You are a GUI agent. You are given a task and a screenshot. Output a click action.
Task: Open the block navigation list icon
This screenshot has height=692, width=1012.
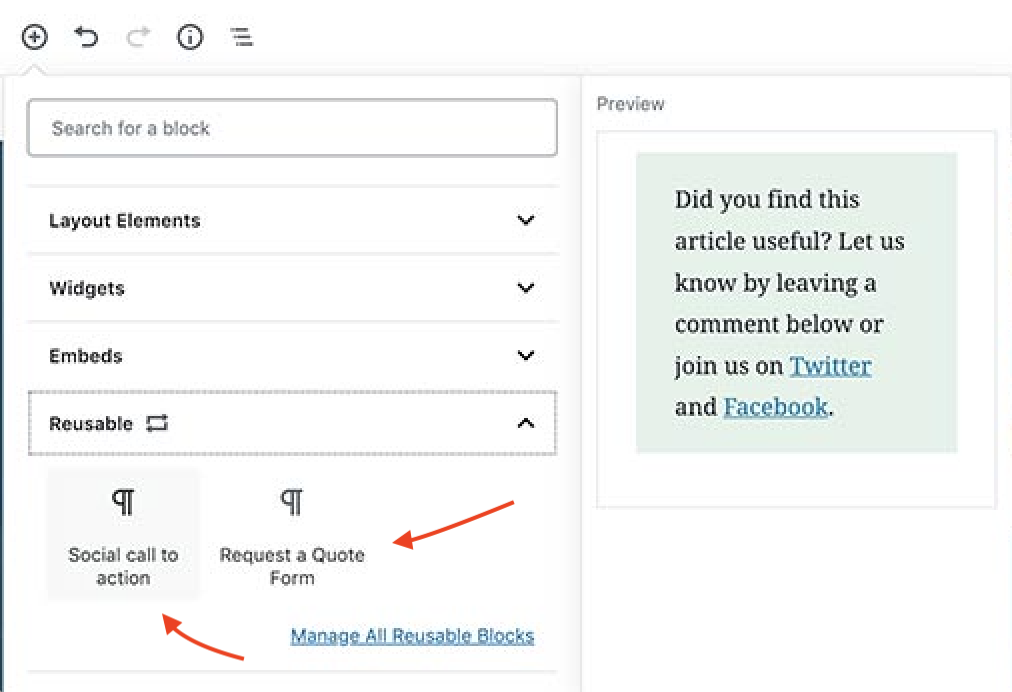coord(241,37)
